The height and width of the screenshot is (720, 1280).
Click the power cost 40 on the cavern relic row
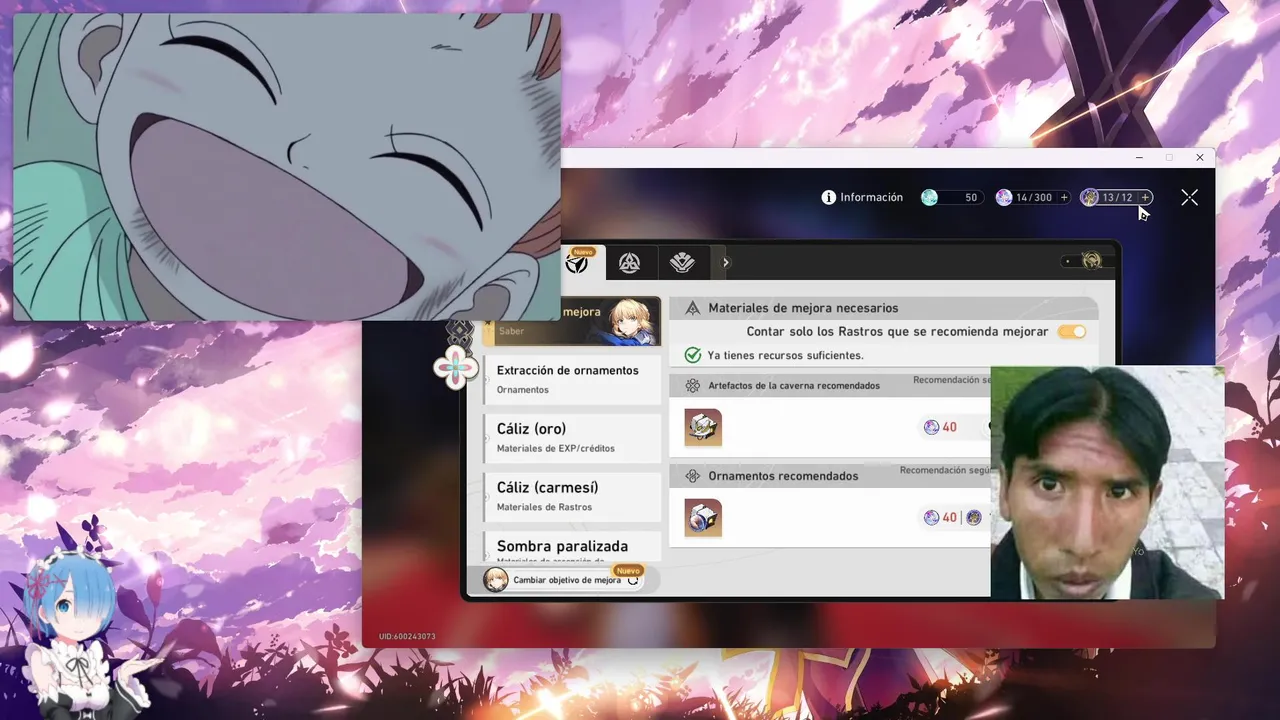tap(940, 427)
